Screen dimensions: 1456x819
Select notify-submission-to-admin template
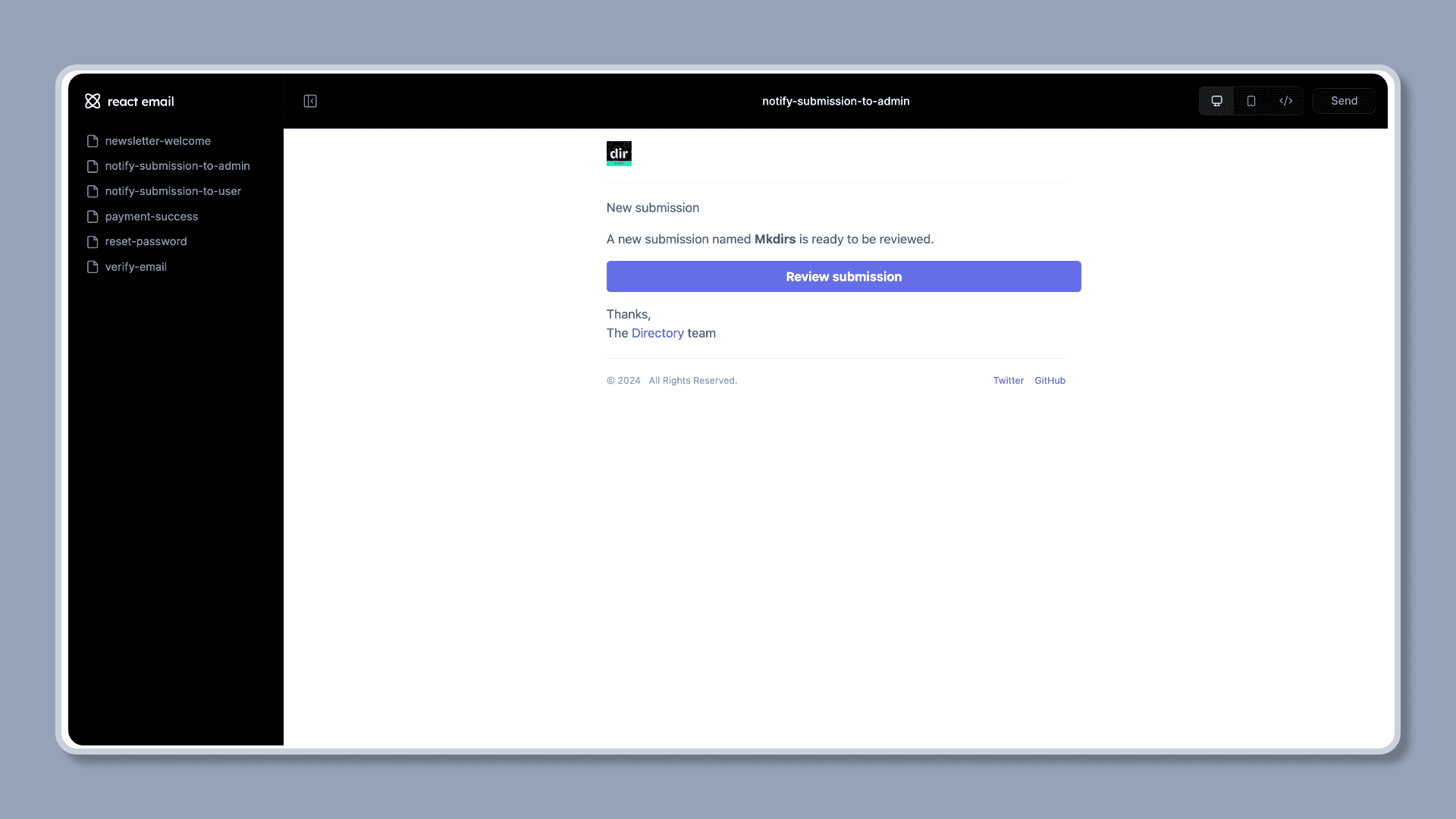pyautogui.click(x=177, y=165)
